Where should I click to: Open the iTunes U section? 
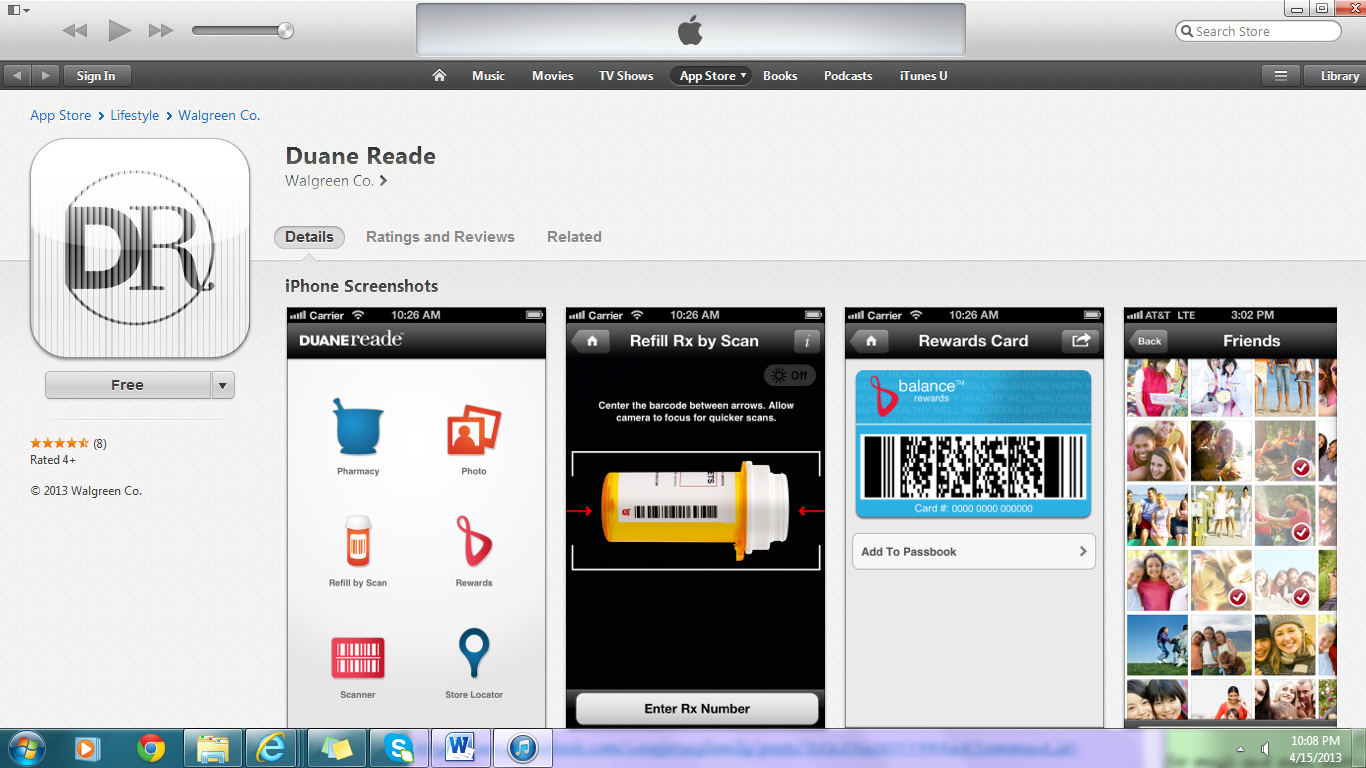(x=923, y=76)
